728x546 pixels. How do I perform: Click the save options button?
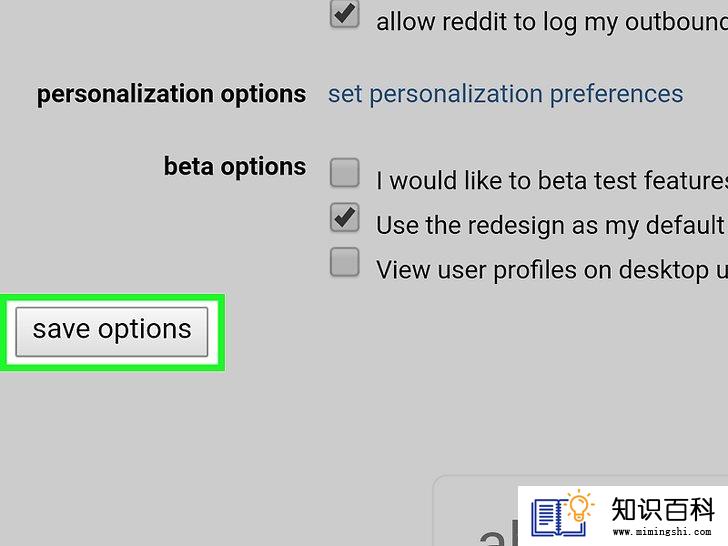pos(111,332)
